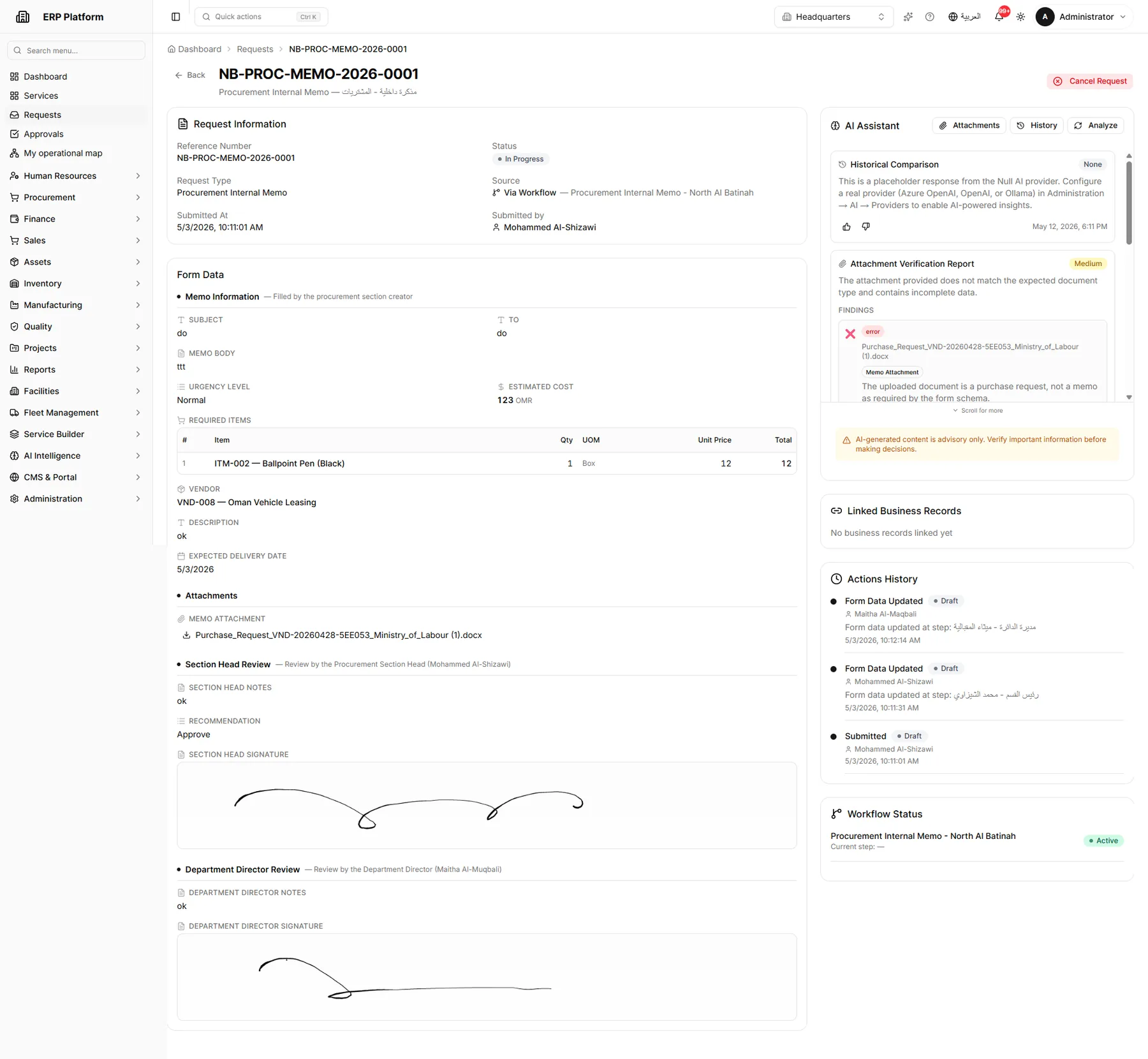Click the Section Head signature image
This screenshot has width=1148, height=1059.
pyautogui.click(x=487, y=805)
